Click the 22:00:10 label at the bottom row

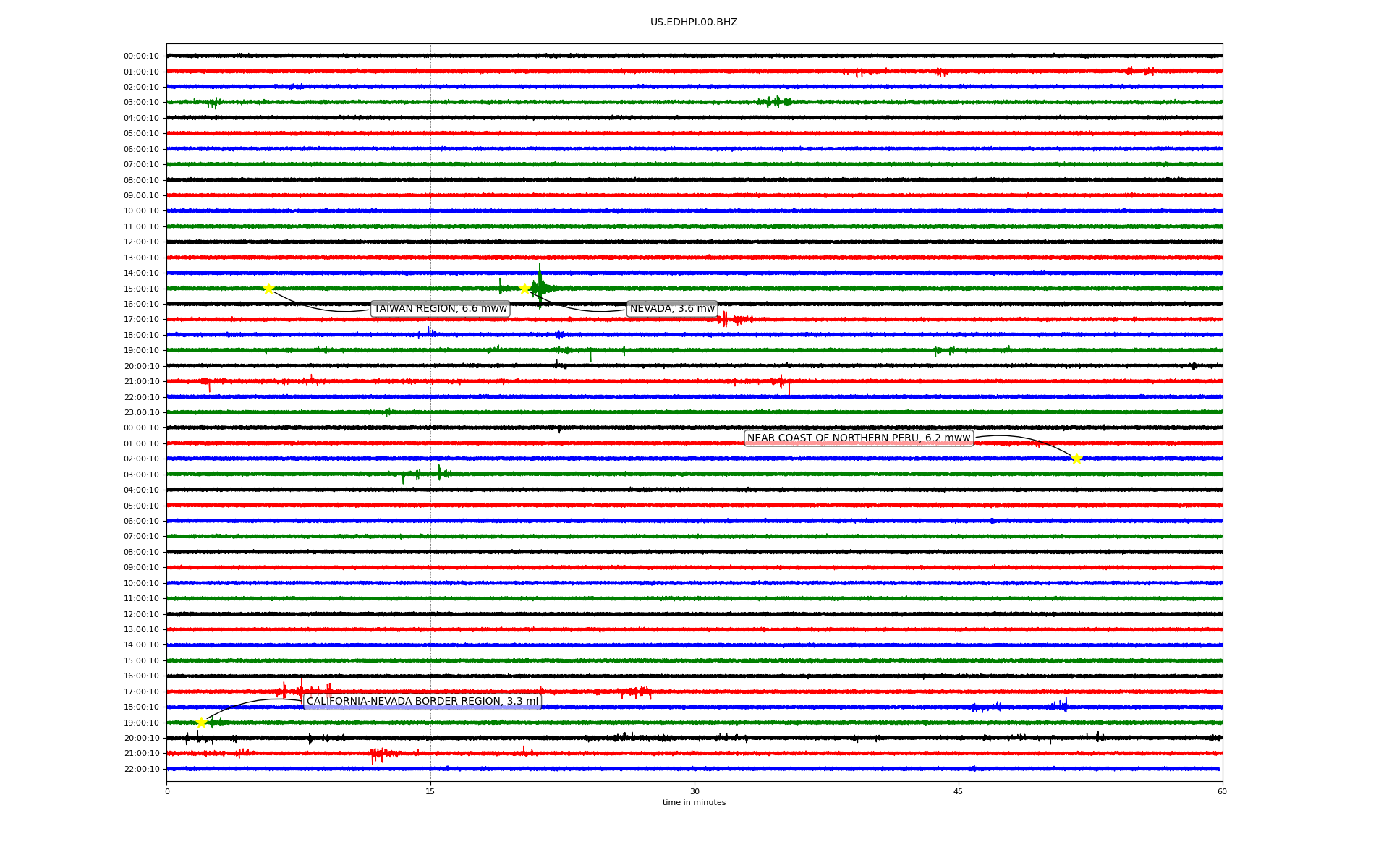point(141,770)
